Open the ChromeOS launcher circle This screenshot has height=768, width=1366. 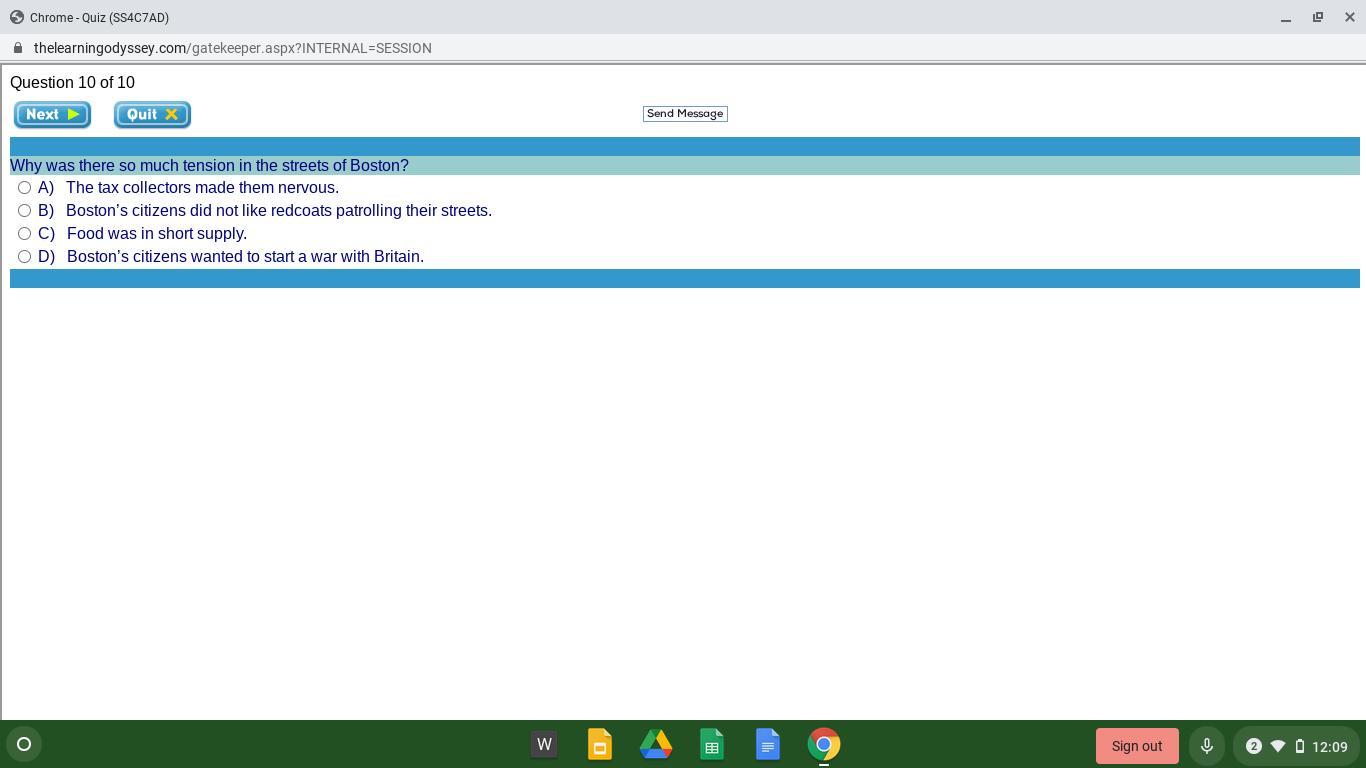coord(24,744)
